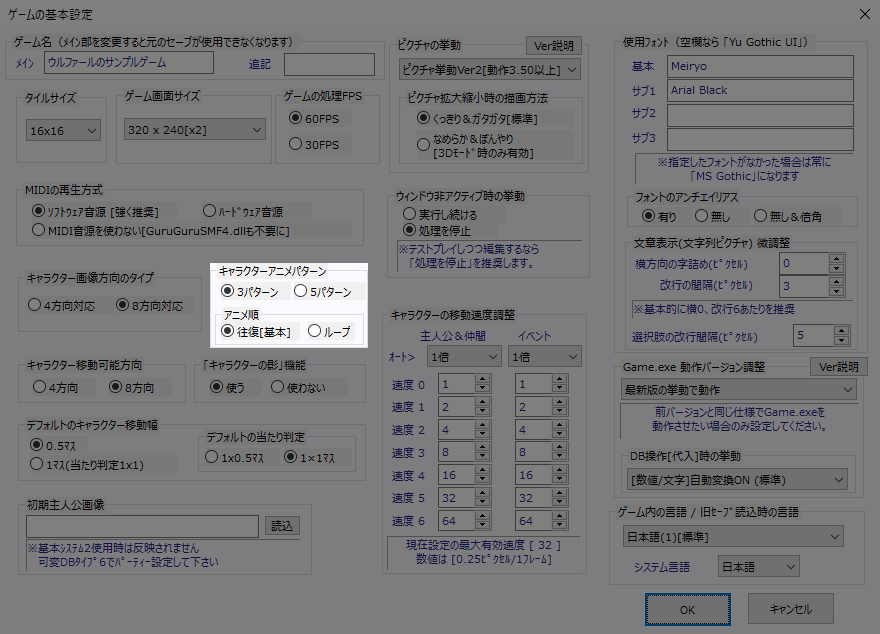Open [数値/文字]自動変換ON dropdown
The image size is (880, 634).
737,480
